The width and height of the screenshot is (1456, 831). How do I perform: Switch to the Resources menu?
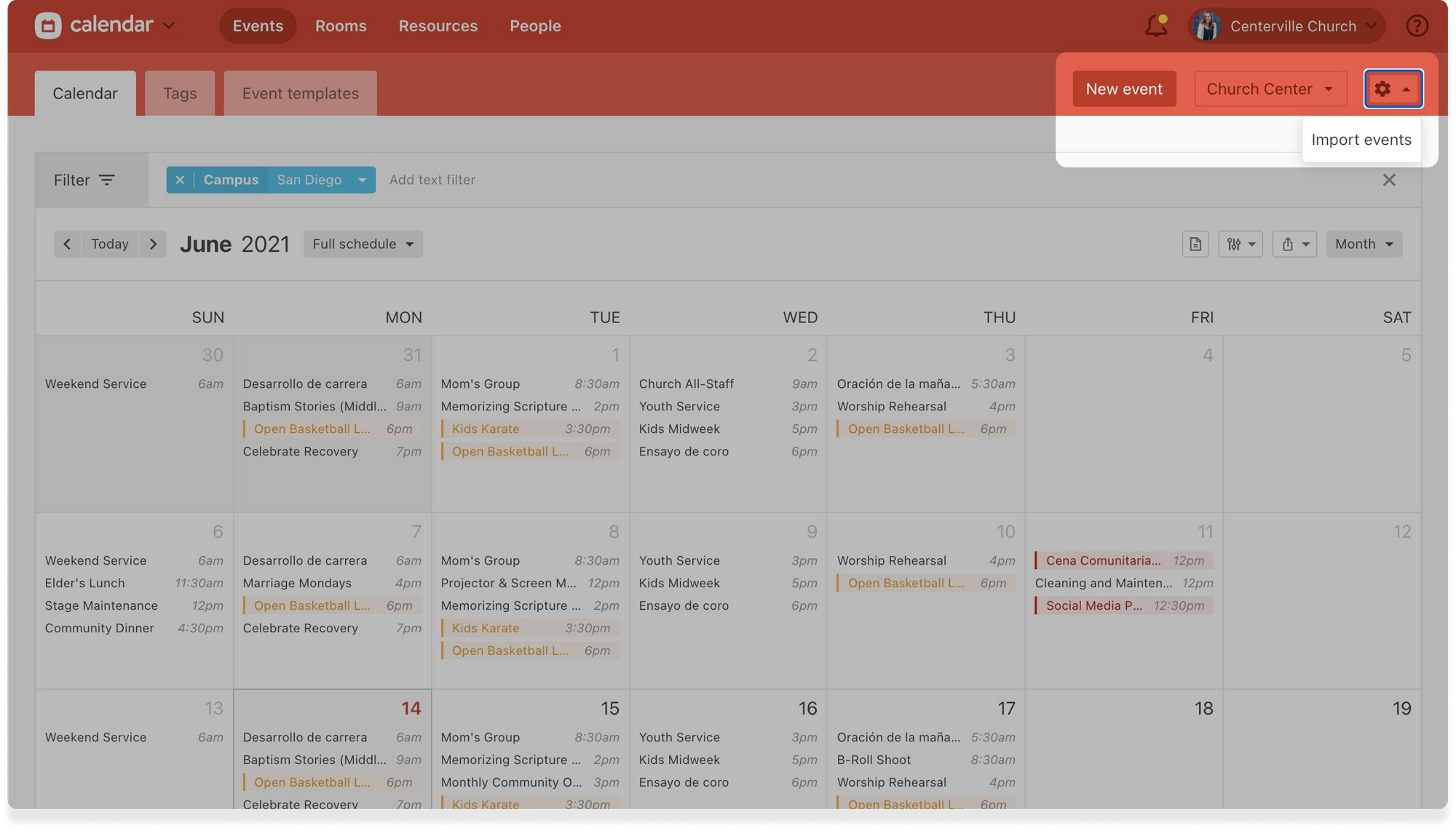(438, 25)
